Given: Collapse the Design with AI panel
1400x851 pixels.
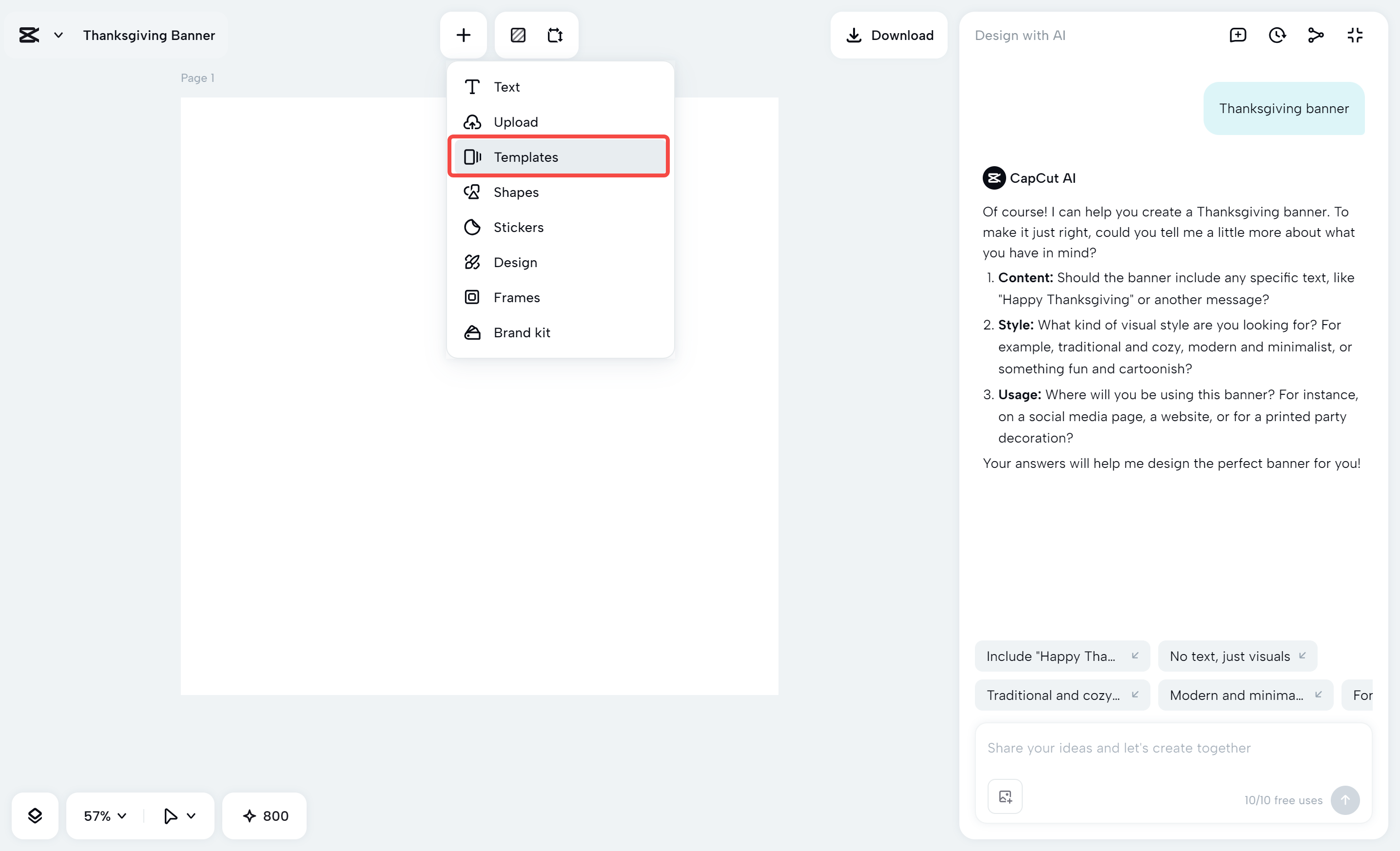Looking at the screenshot, I should tap(1355, 35).
